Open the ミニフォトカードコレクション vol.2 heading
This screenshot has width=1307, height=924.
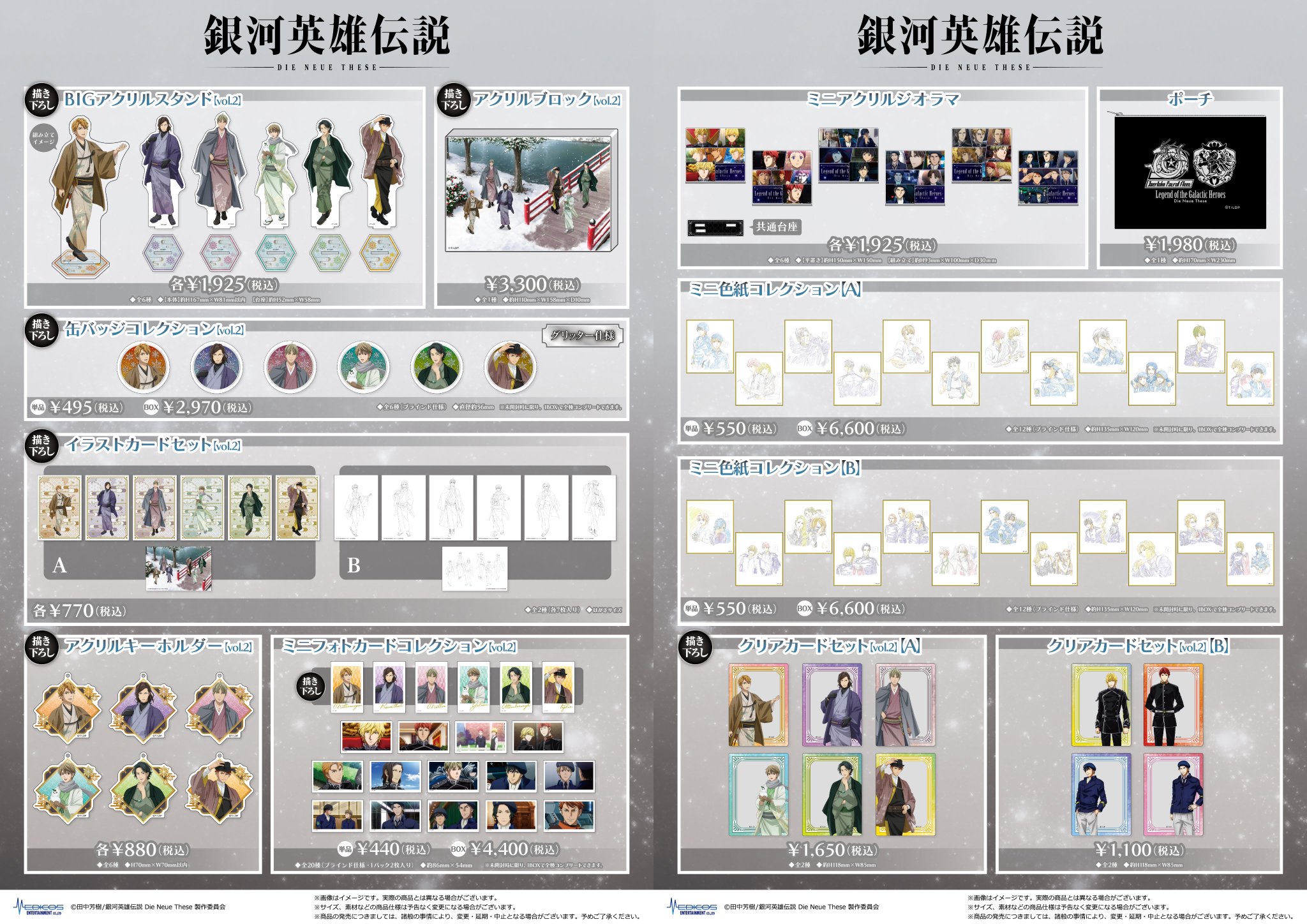click(399, 646)
